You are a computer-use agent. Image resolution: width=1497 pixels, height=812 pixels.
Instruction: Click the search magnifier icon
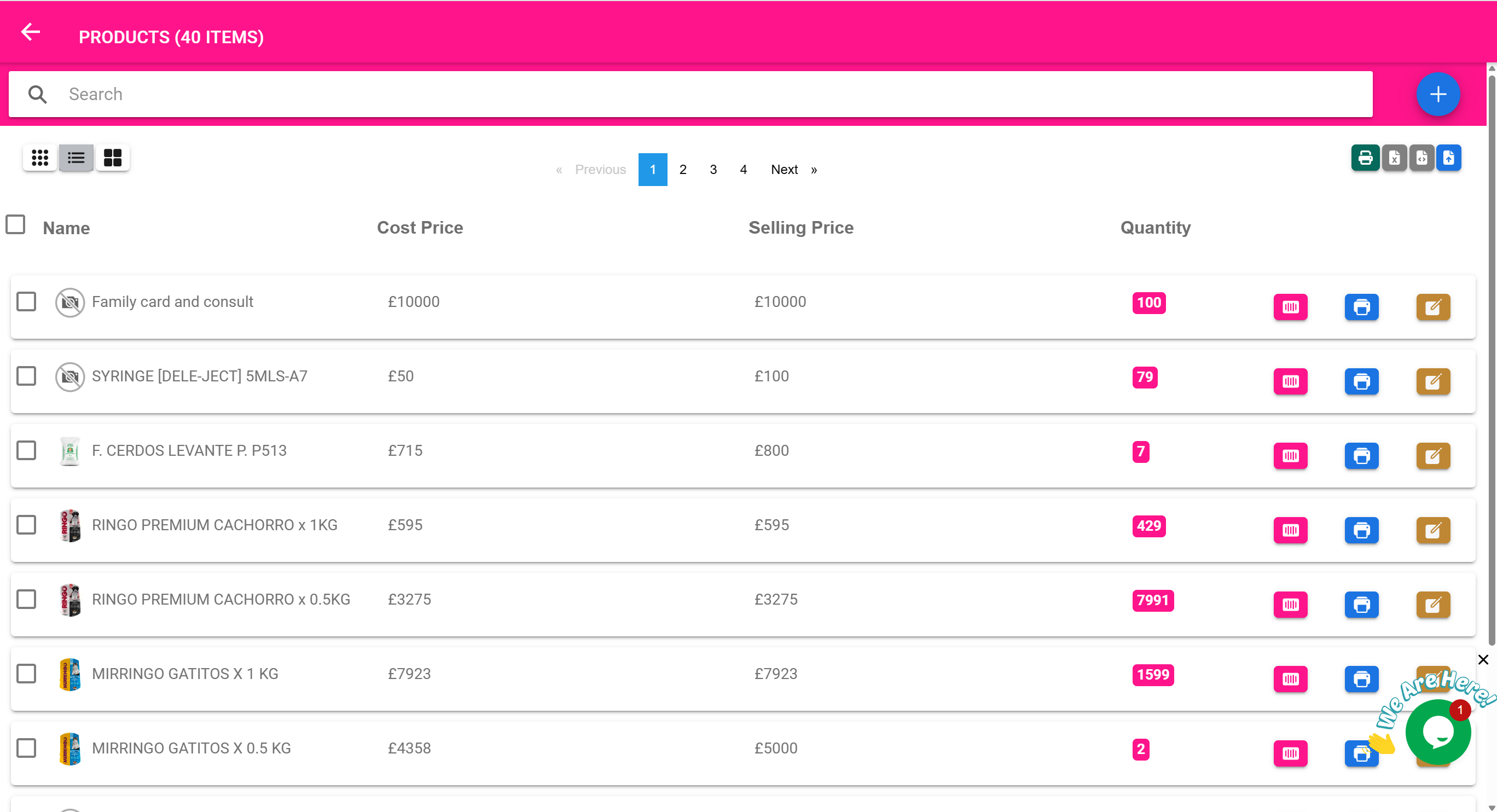tap(37, 94)
